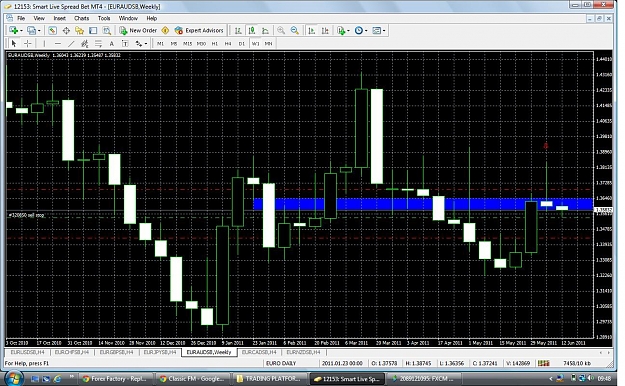Select the Horizontal Line drawing tool

coord(58,43)
